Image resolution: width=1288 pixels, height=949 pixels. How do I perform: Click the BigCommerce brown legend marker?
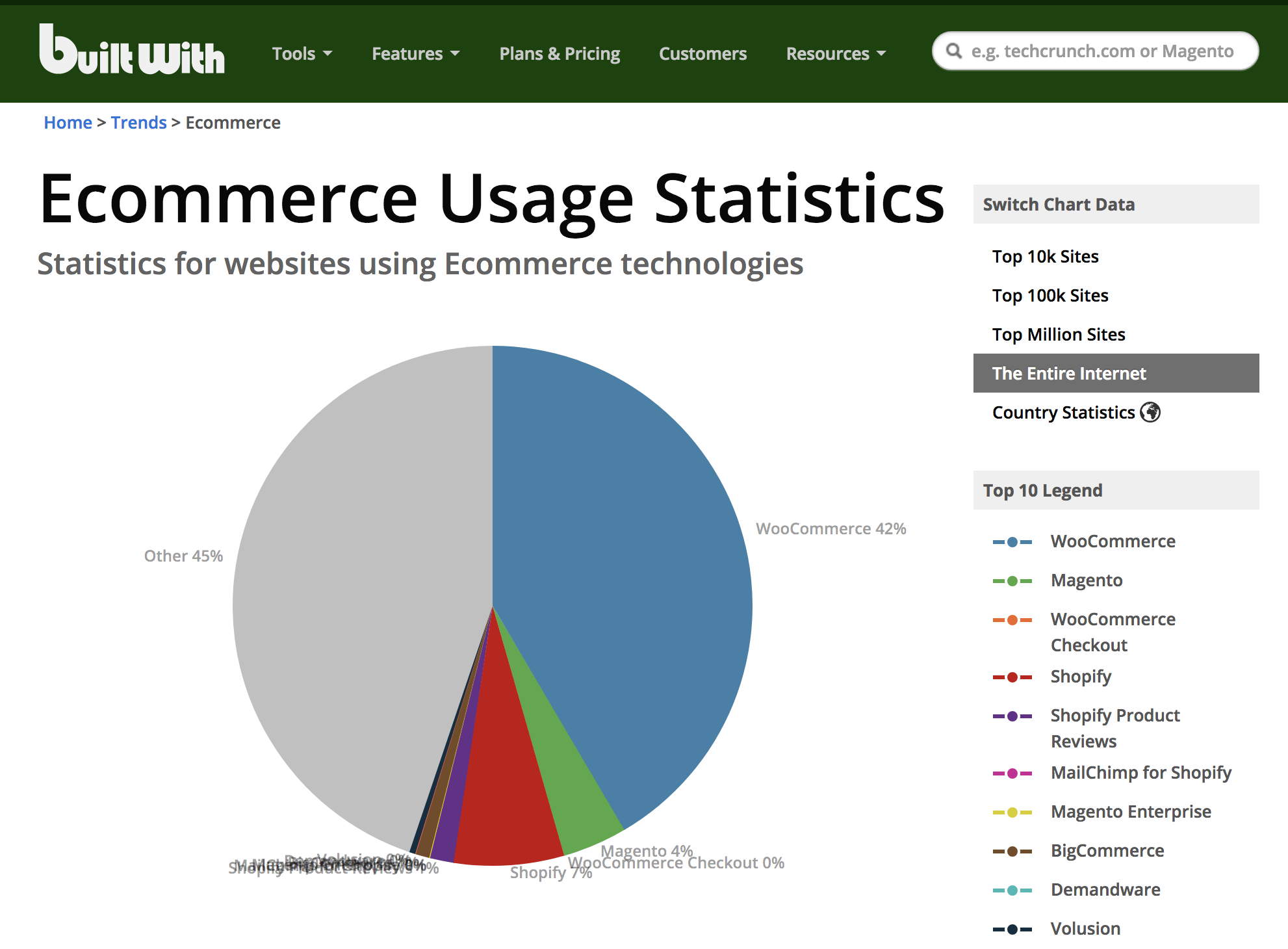pos(1012,851)
